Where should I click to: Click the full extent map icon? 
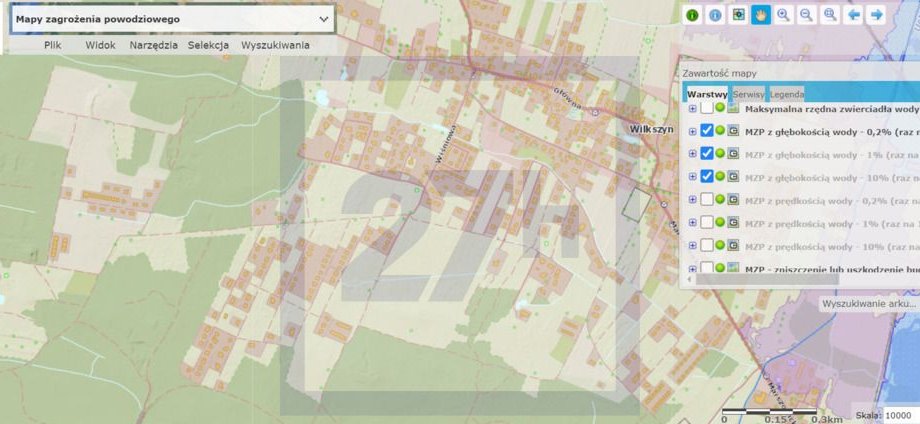(738, 15)
